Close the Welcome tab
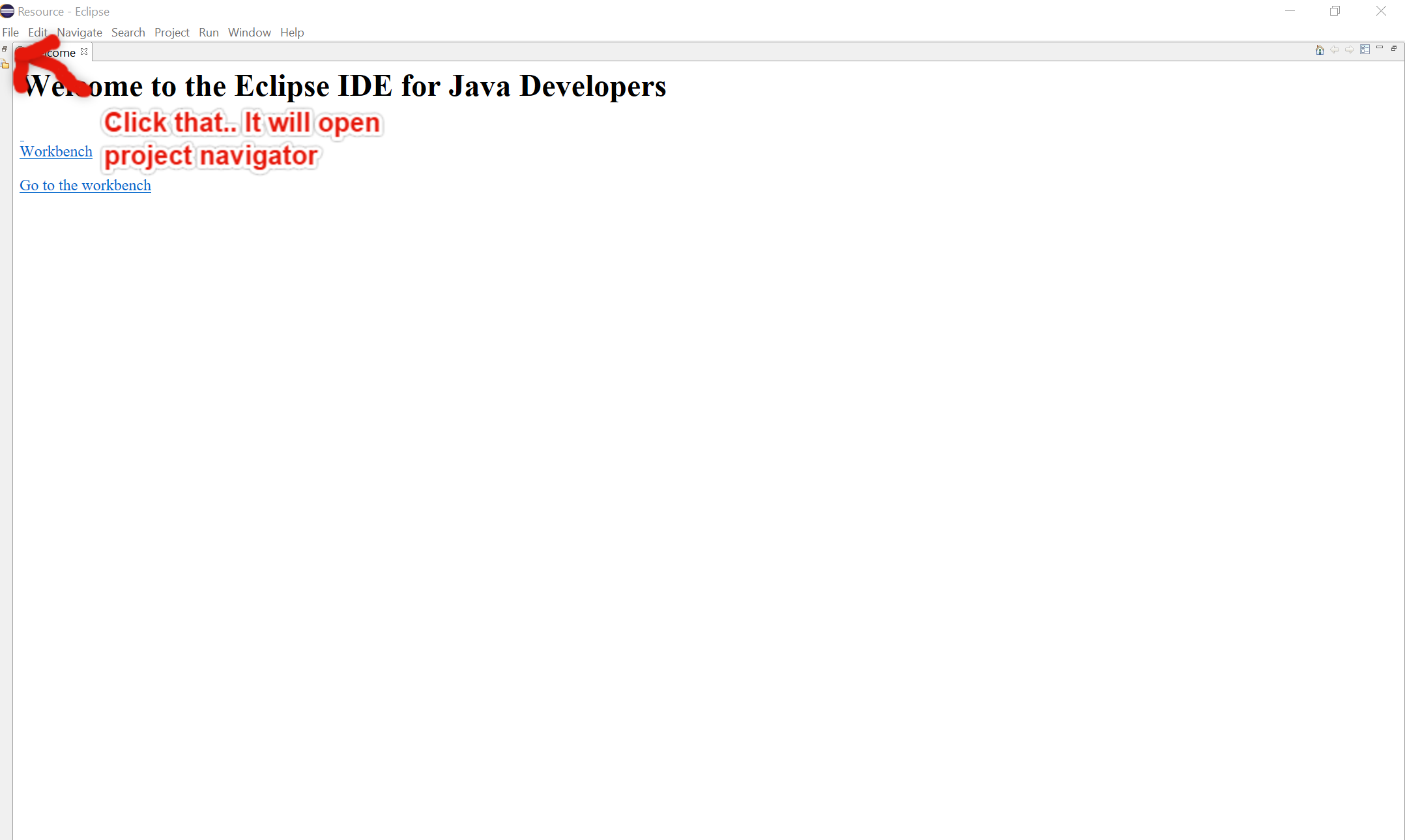 coord(84,51)
